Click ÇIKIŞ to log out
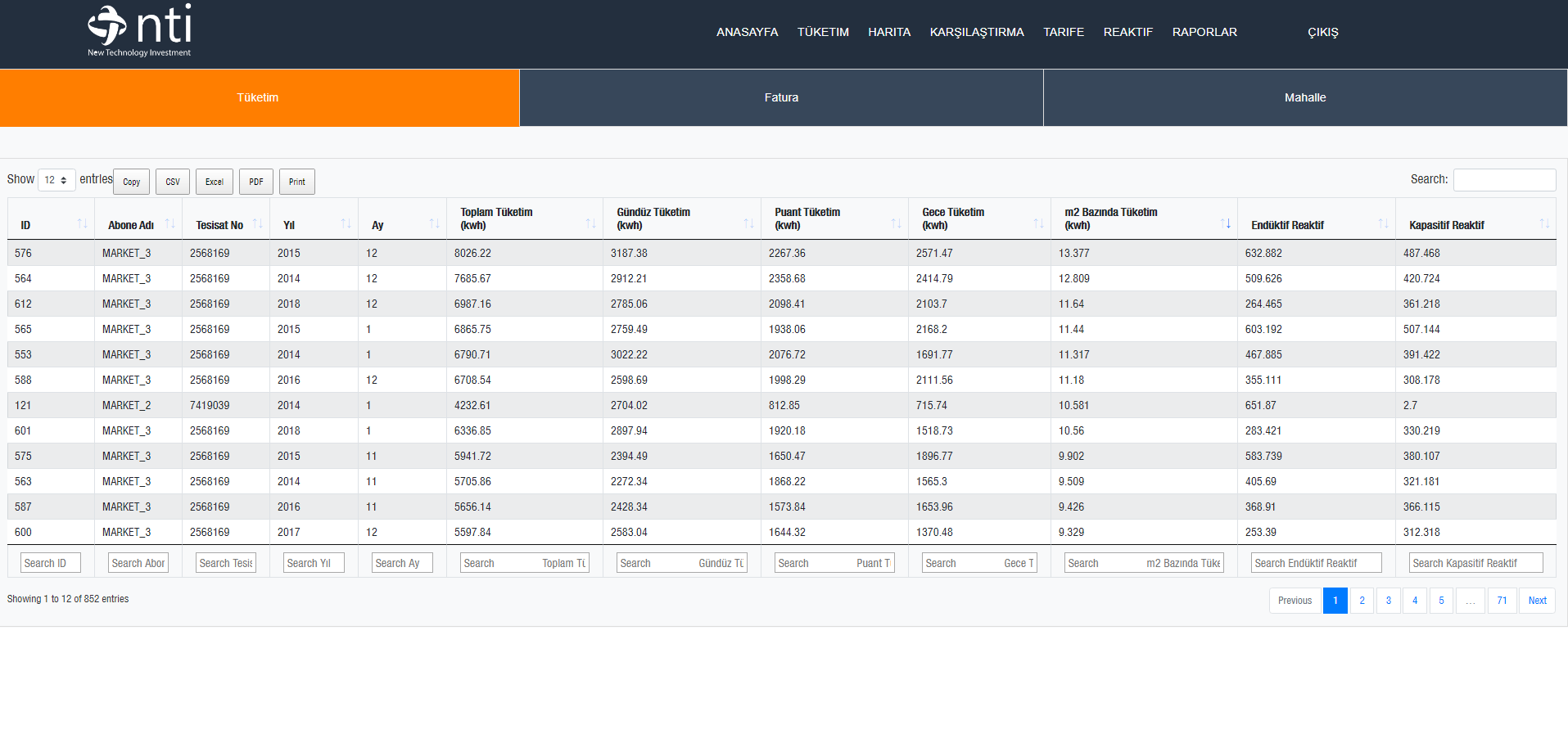The height and width of the screenshot is (734, 1568). (x=1322, y=32)
